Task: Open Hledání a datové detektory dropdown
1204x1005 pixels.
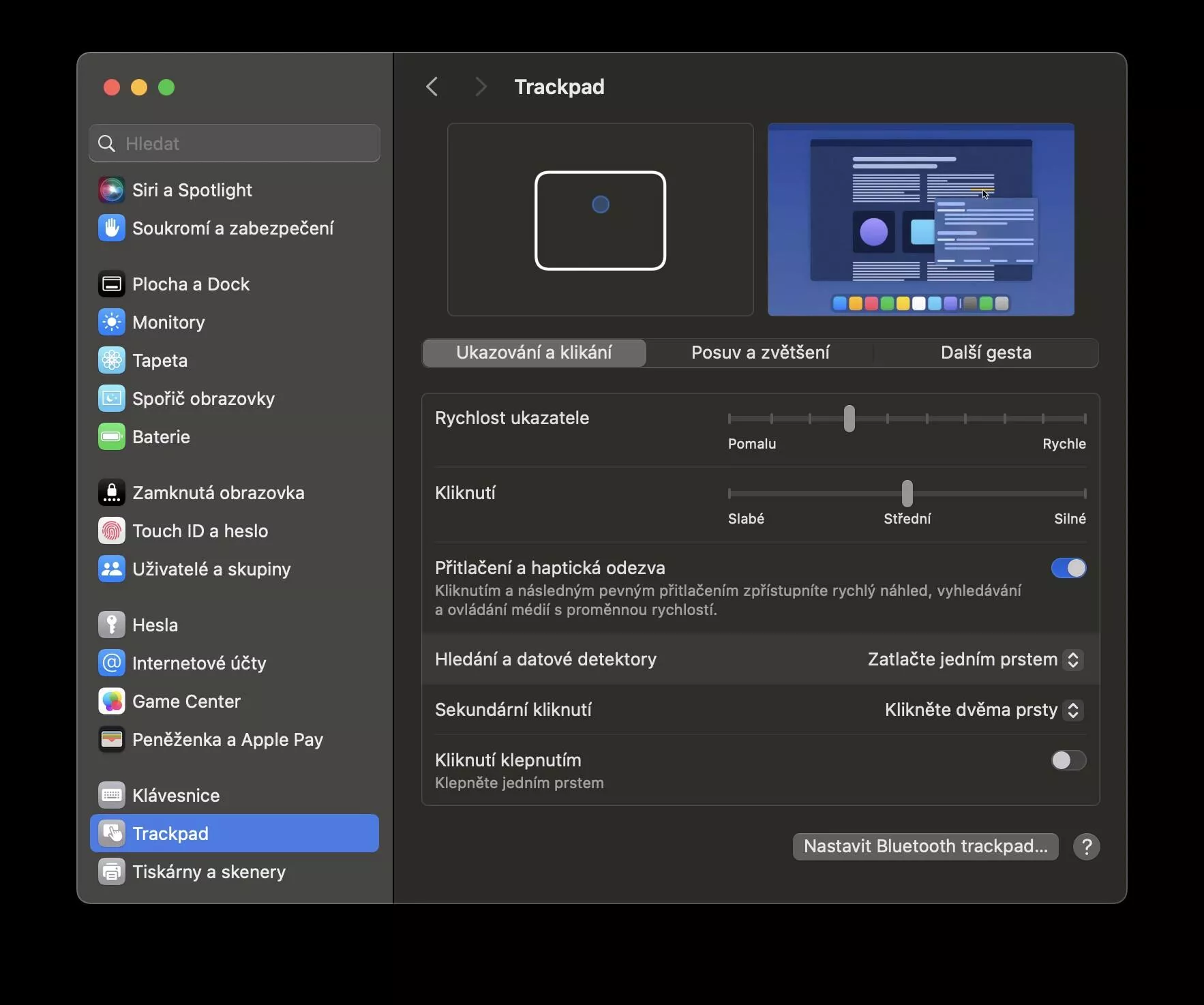Action: (975, 659)
